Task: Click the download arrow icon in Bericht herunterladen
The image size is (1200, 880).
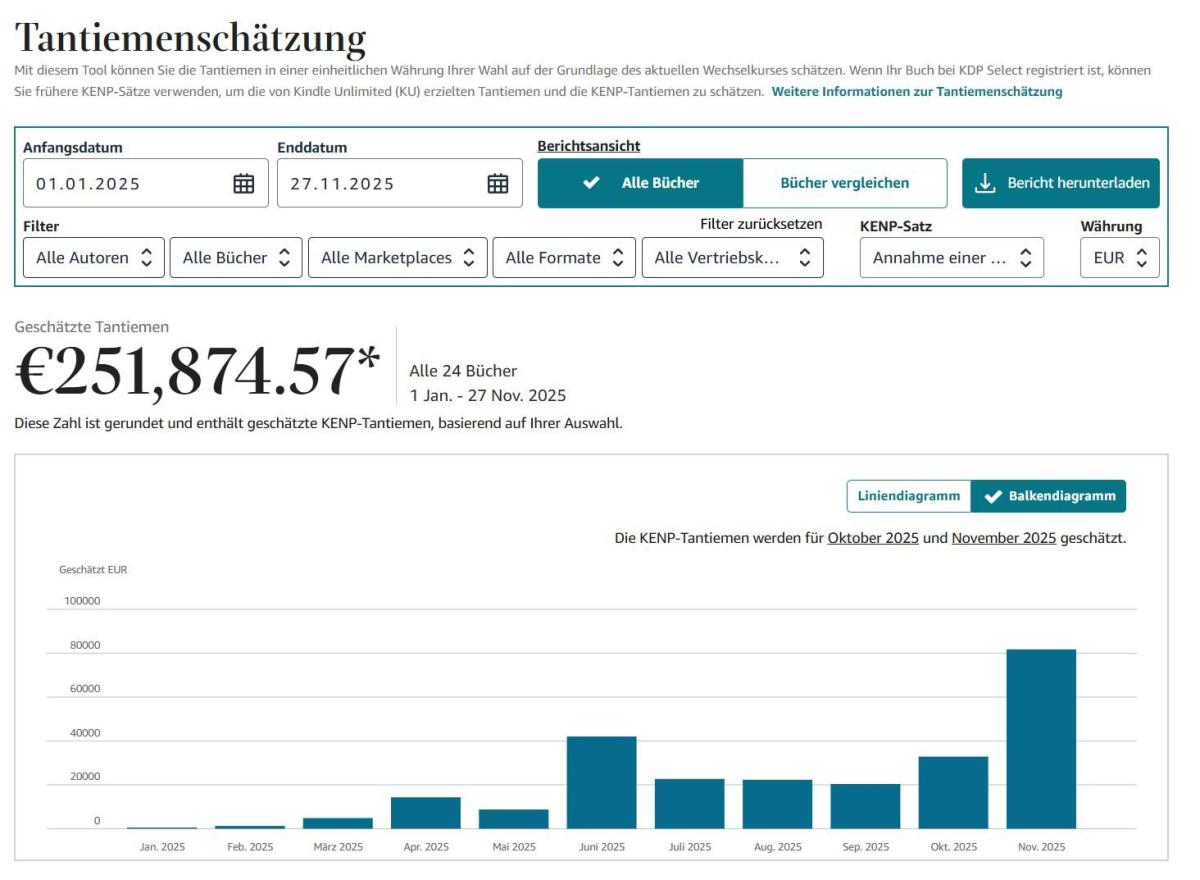Action: click(985, 183)
